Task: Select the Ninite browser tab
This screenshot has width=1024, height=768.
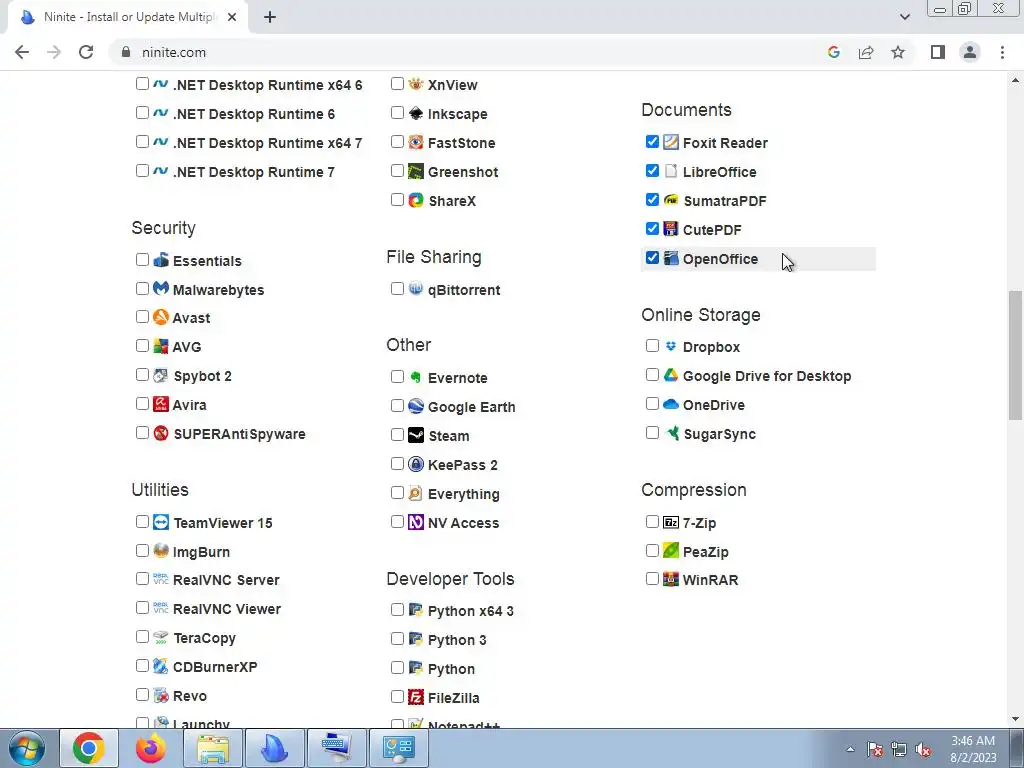Action: 127,17
